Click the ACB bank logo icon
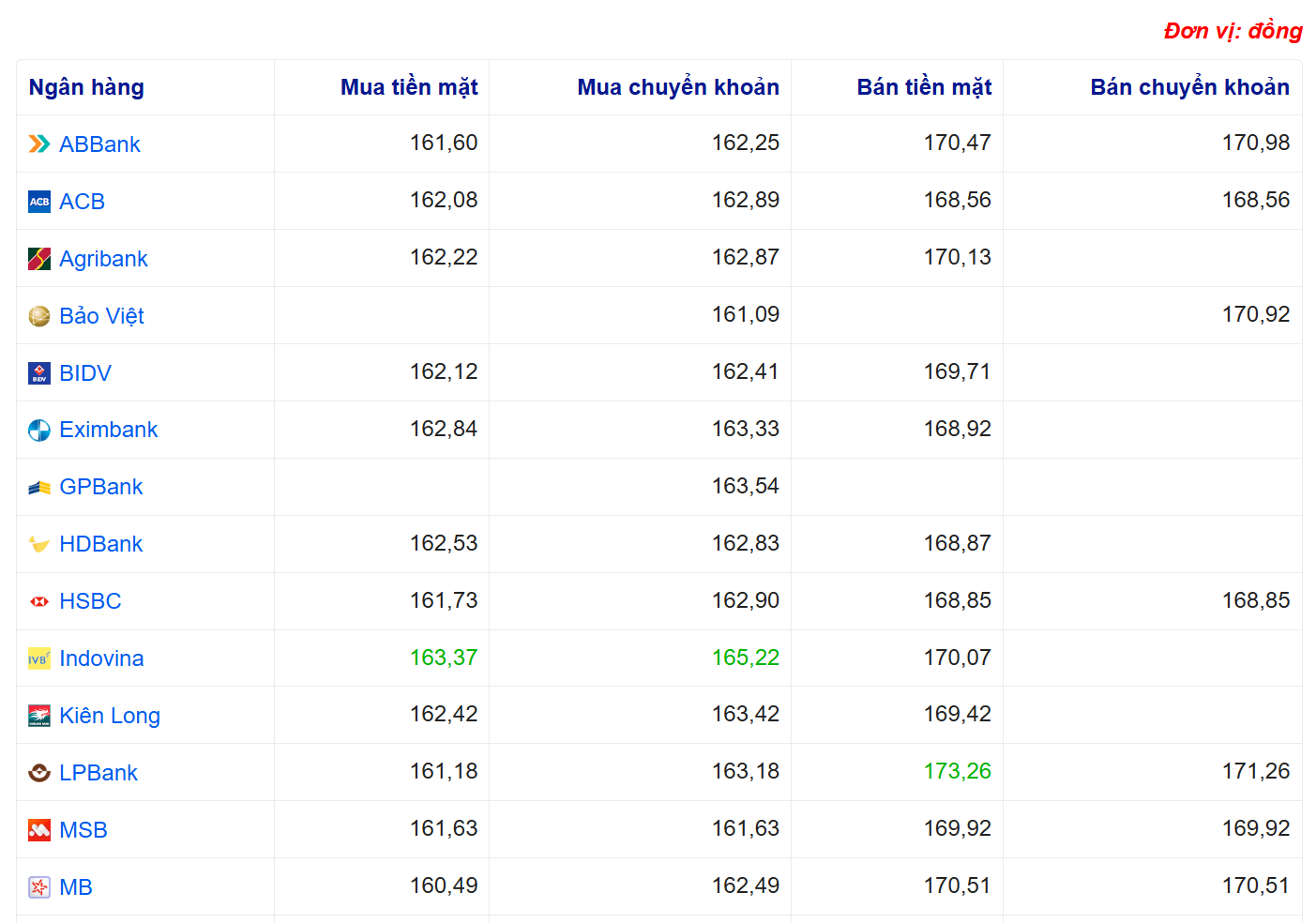 pos(39,202)
